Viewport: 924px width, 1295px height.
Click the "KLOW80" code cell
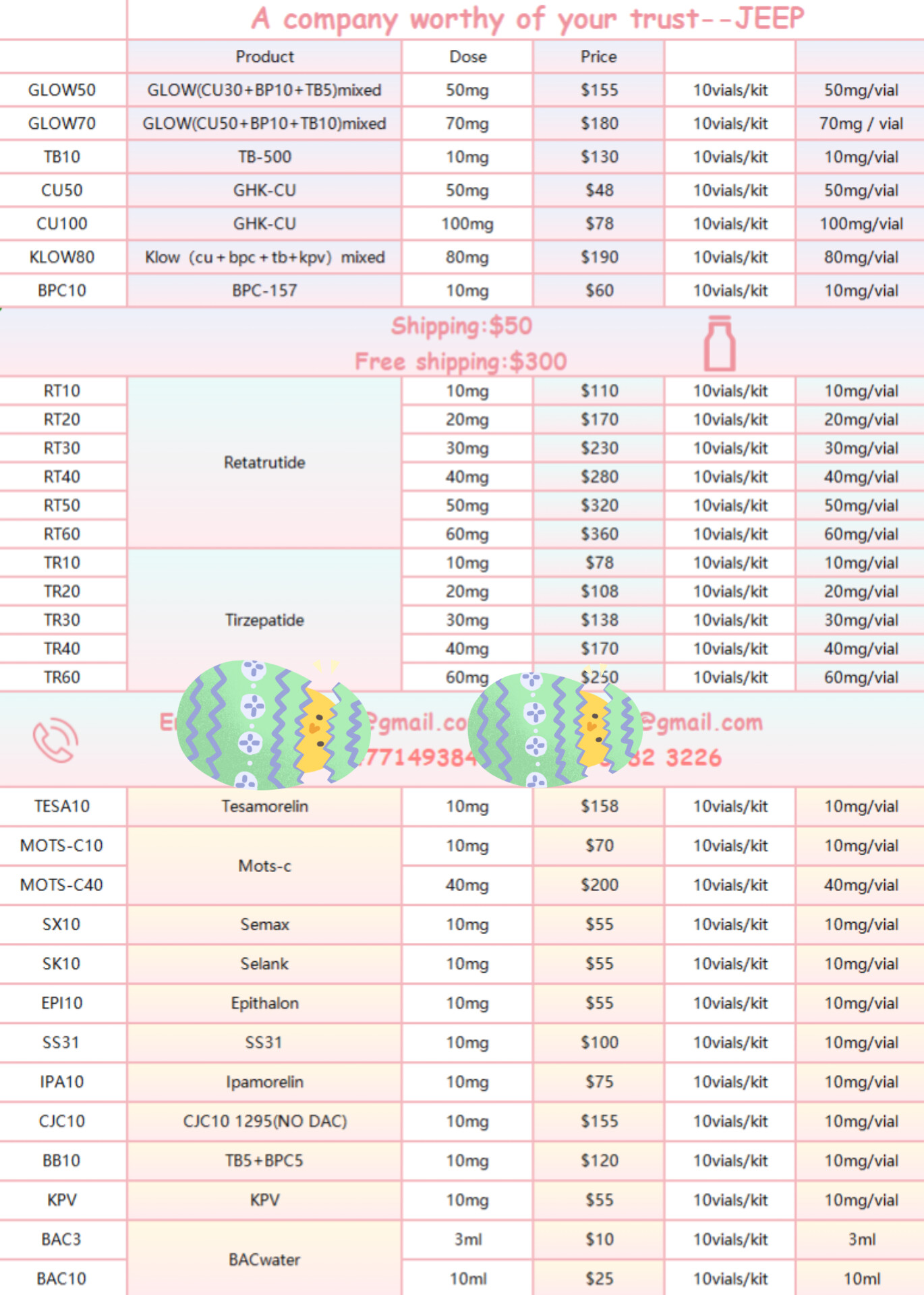(x=62, y=257)
